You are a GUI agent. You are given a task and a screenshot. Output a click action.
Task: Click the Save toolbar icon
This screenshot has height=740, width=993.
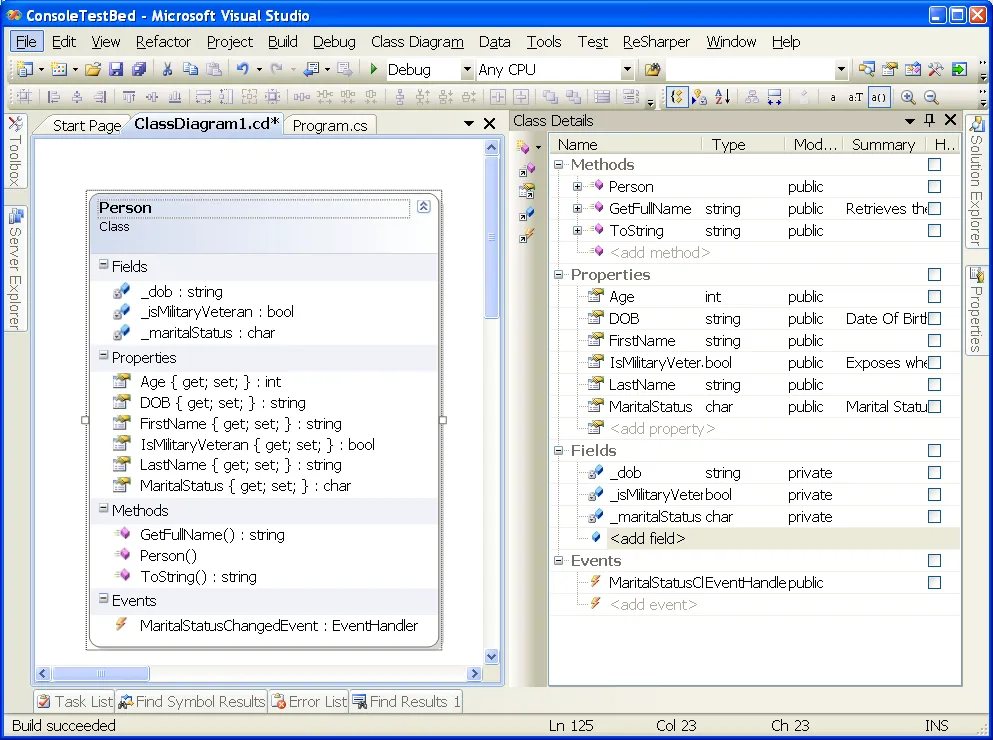(116, 70)
